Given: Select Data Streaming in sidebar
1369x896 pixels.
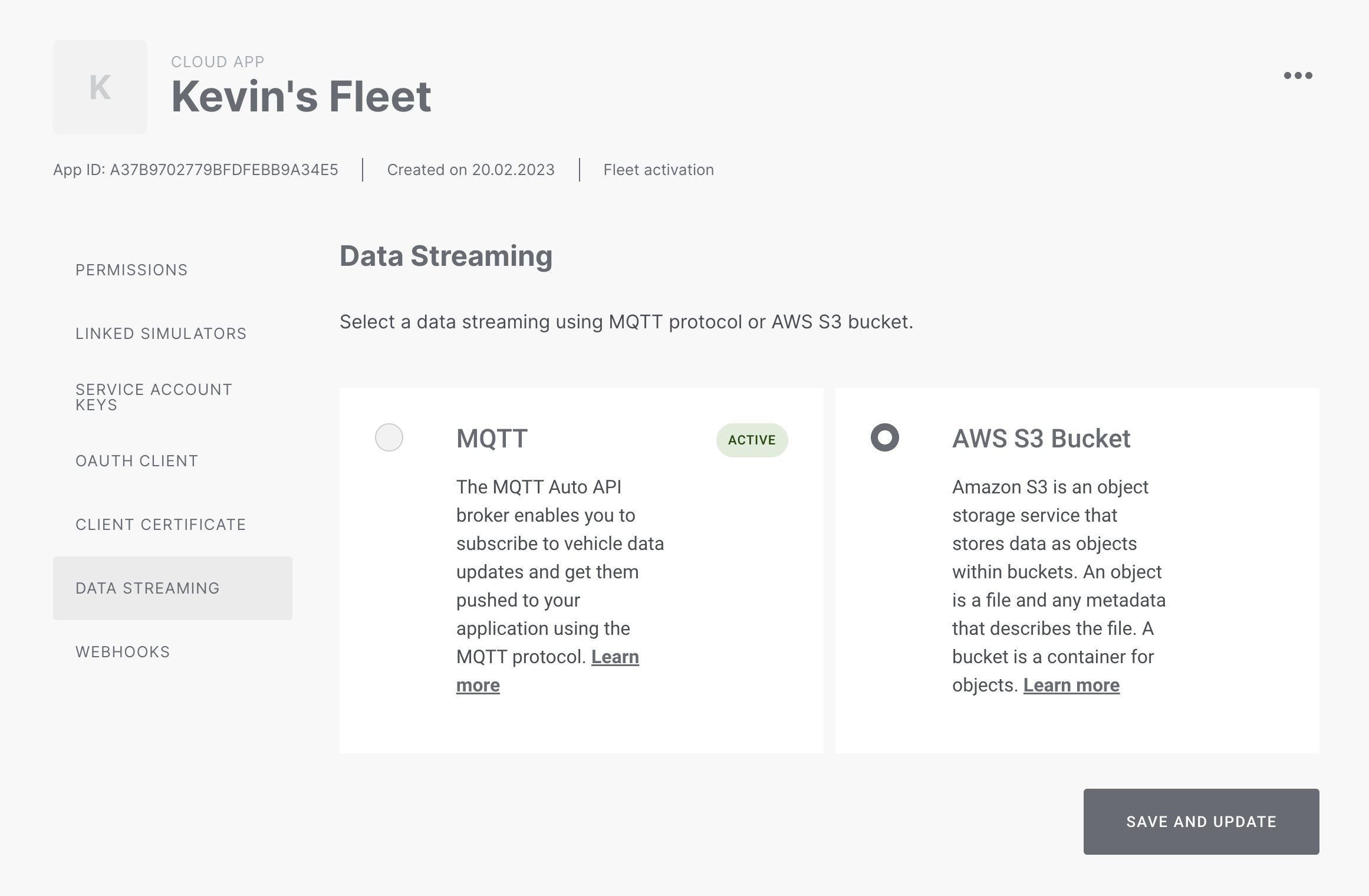Looking at the screenshot, I should 147,588.
